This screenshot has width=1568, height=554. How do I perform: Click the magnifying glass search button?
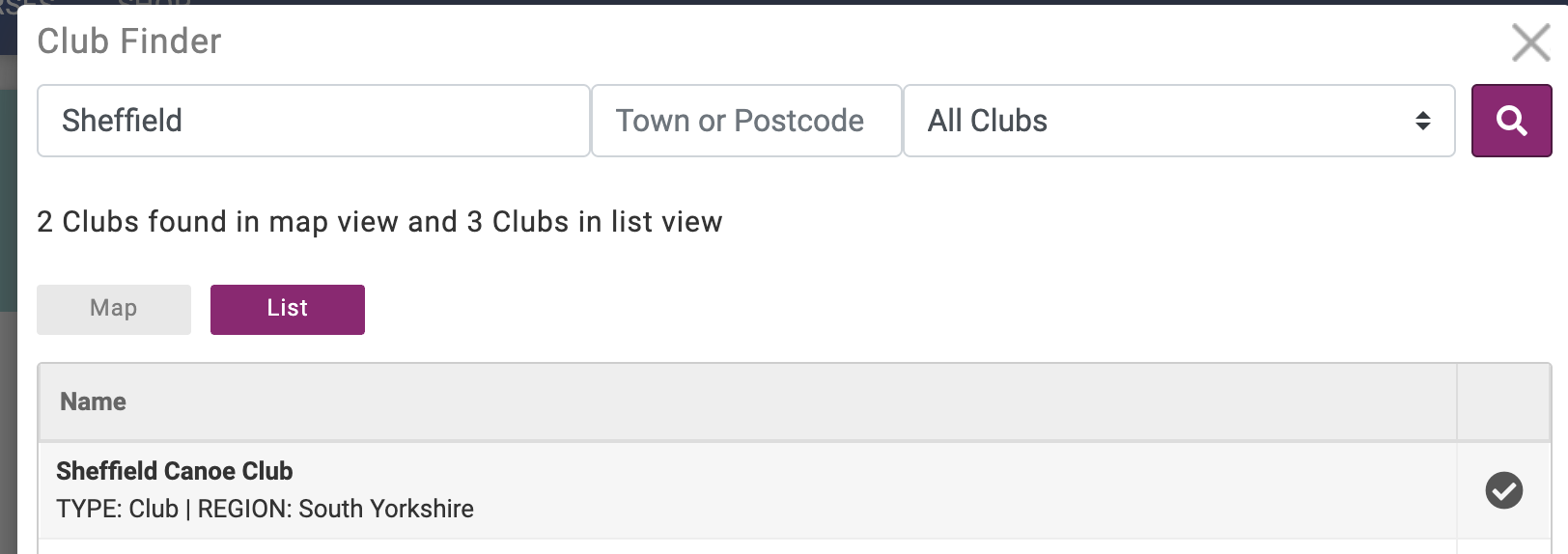point(1511,121)
